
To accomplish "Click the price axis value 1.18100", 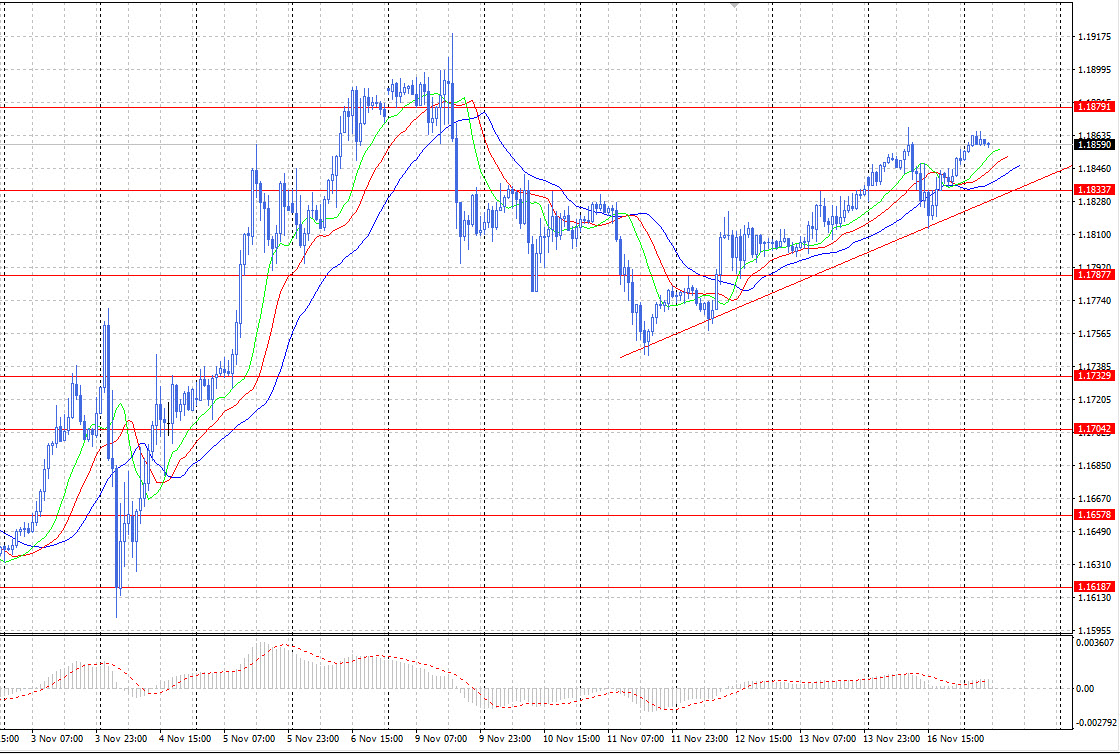I will [1095, 235].
